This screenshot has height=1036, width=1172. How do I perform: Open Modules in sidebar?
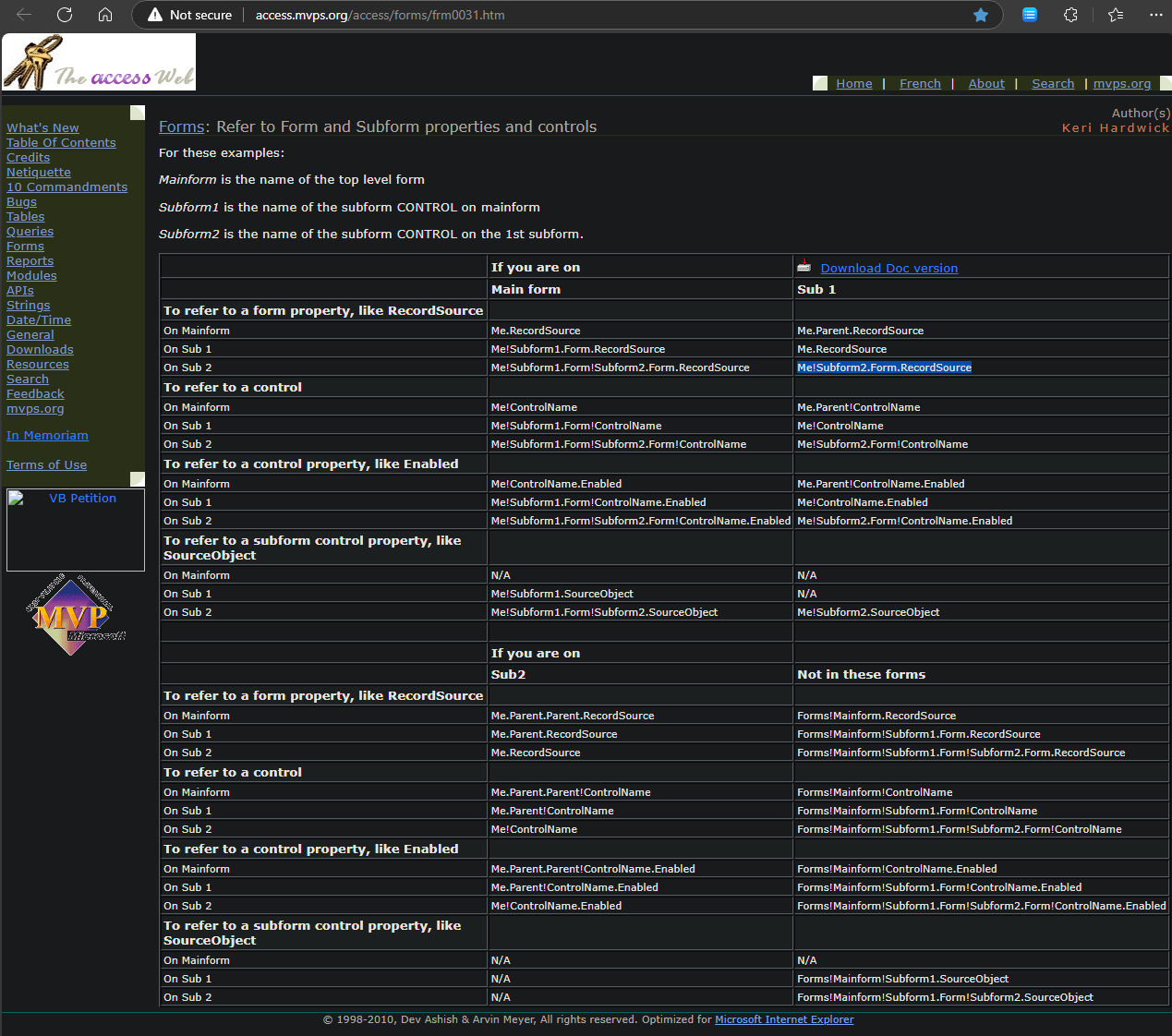[31, 275]
